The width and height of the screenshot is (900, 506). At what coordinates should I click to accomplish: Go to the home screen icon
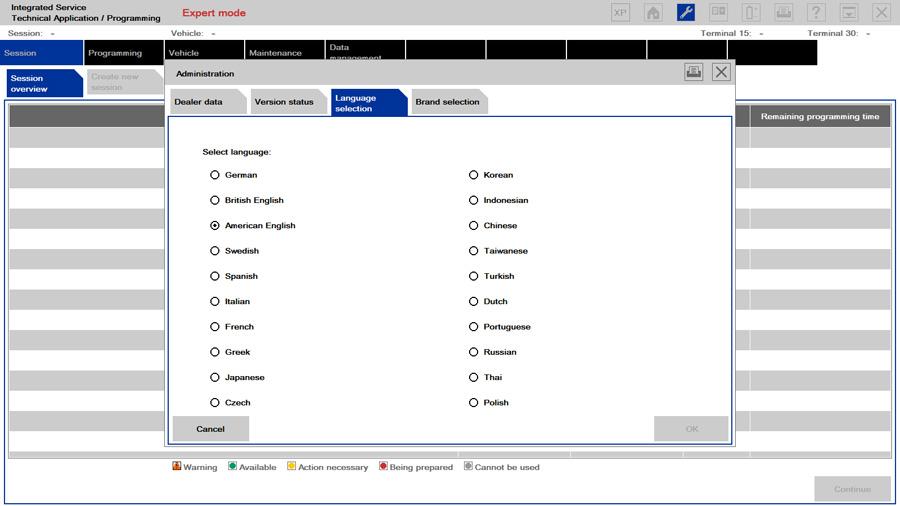pyautogui.click(x=653, y=13)
